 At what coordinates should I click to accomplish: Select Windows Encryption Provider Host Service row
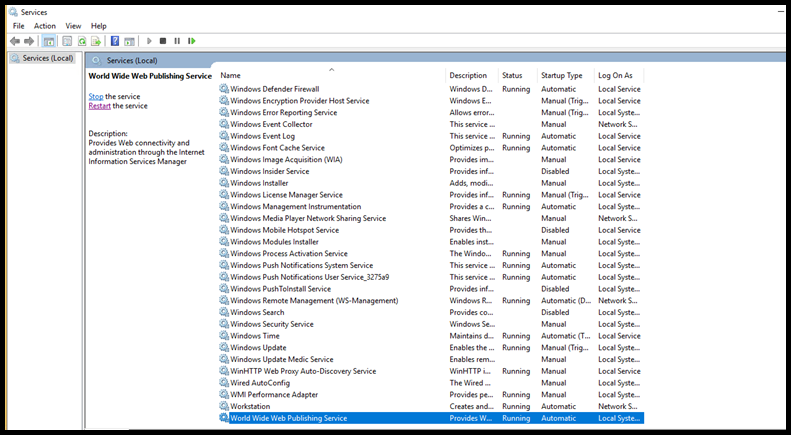pos(431,101)
